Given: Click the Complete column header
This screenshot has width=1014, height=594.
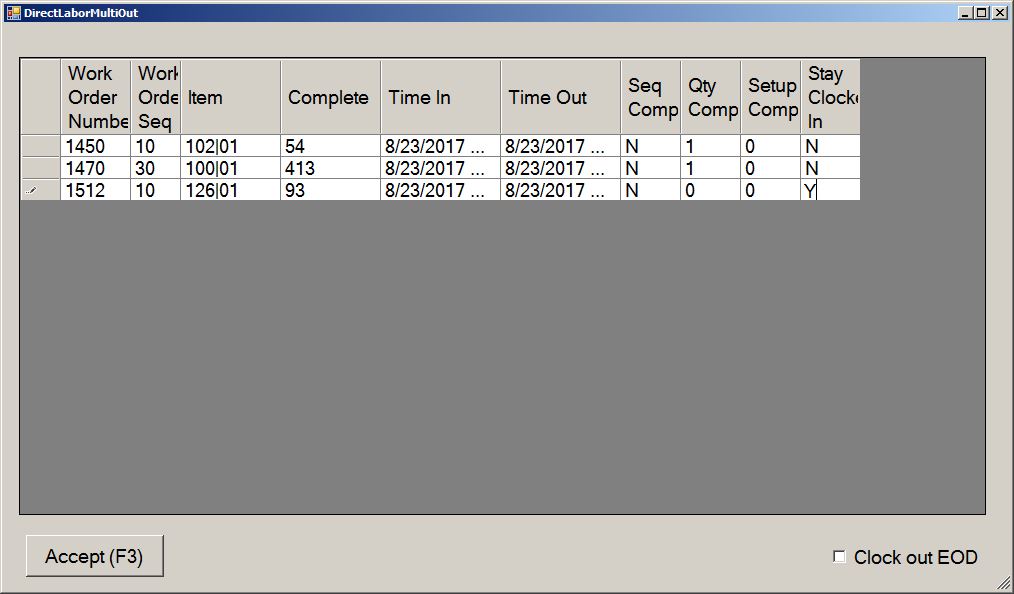Looking at the screenshot, I should 330,97.
